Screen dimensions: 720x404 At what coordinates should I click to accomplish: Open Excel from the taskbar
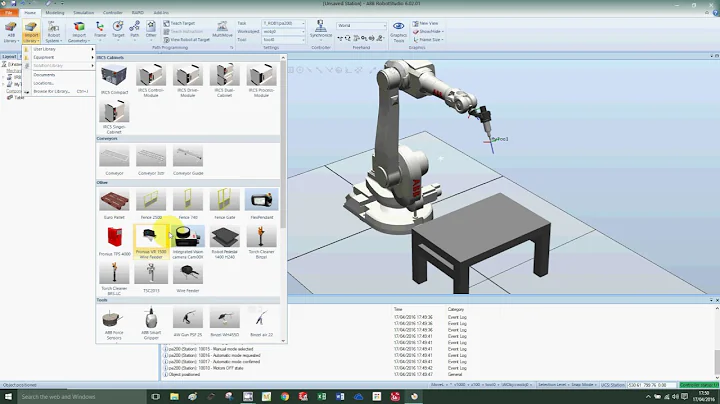tap(321, 397)
